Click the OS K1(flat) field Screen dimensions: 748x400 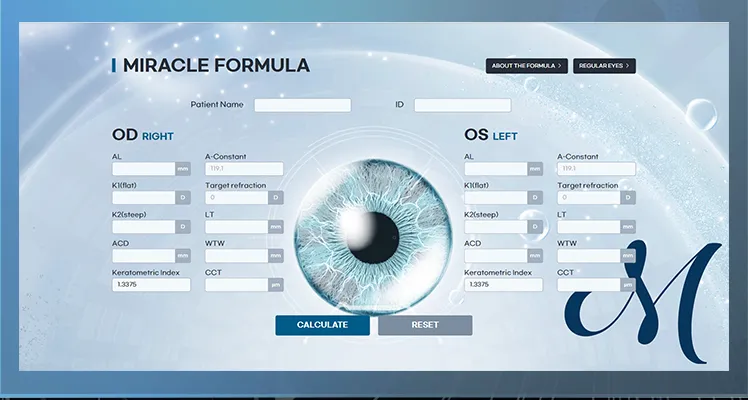pyautogui.click(x=496, y=198)
